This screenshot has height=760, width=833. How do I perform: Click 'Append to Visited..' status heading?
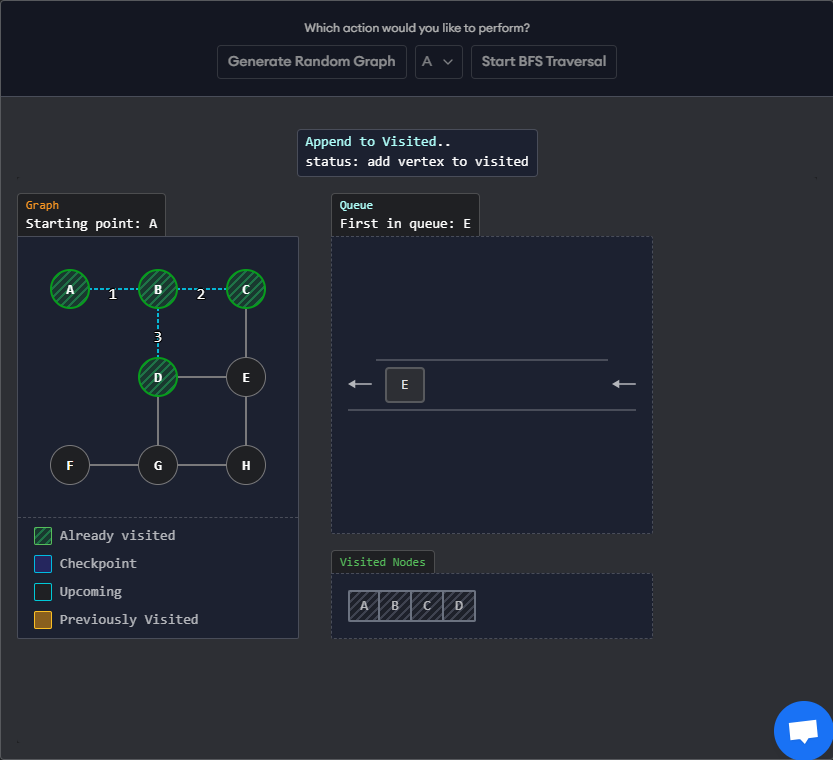point(378,142)
